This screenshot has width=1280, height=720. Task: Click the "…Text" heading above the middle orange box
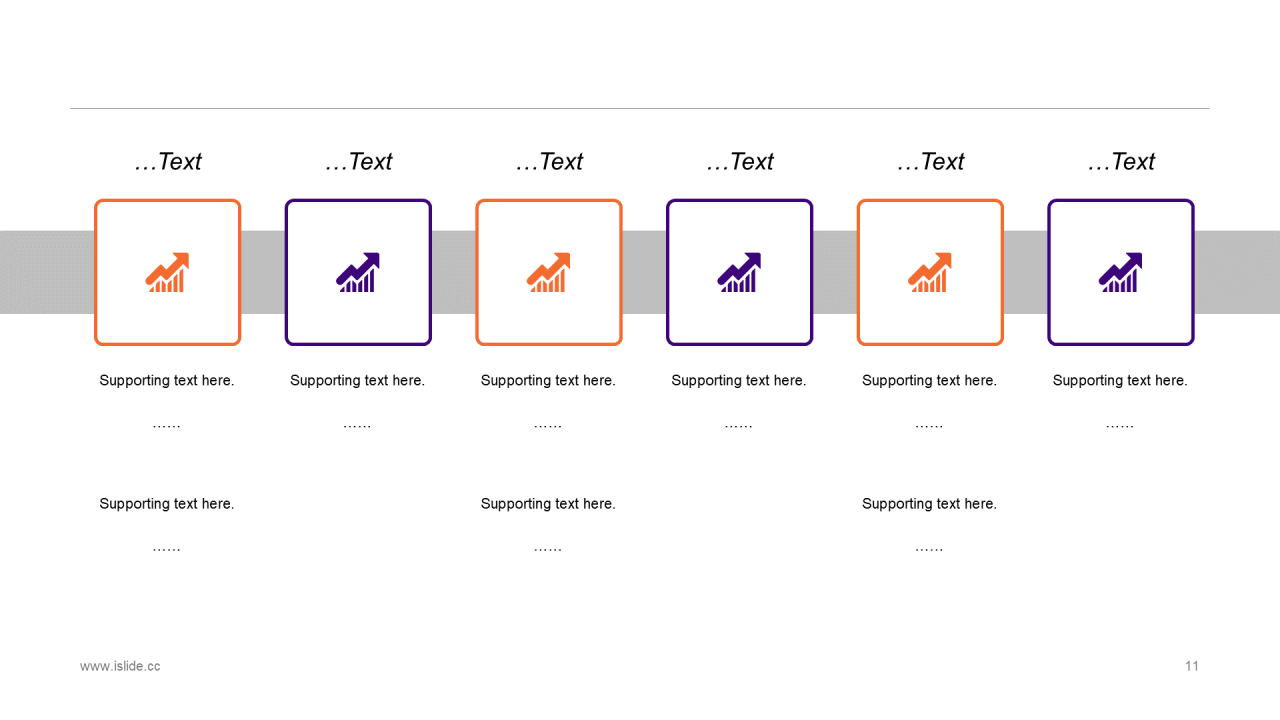[x=549, y=162]
